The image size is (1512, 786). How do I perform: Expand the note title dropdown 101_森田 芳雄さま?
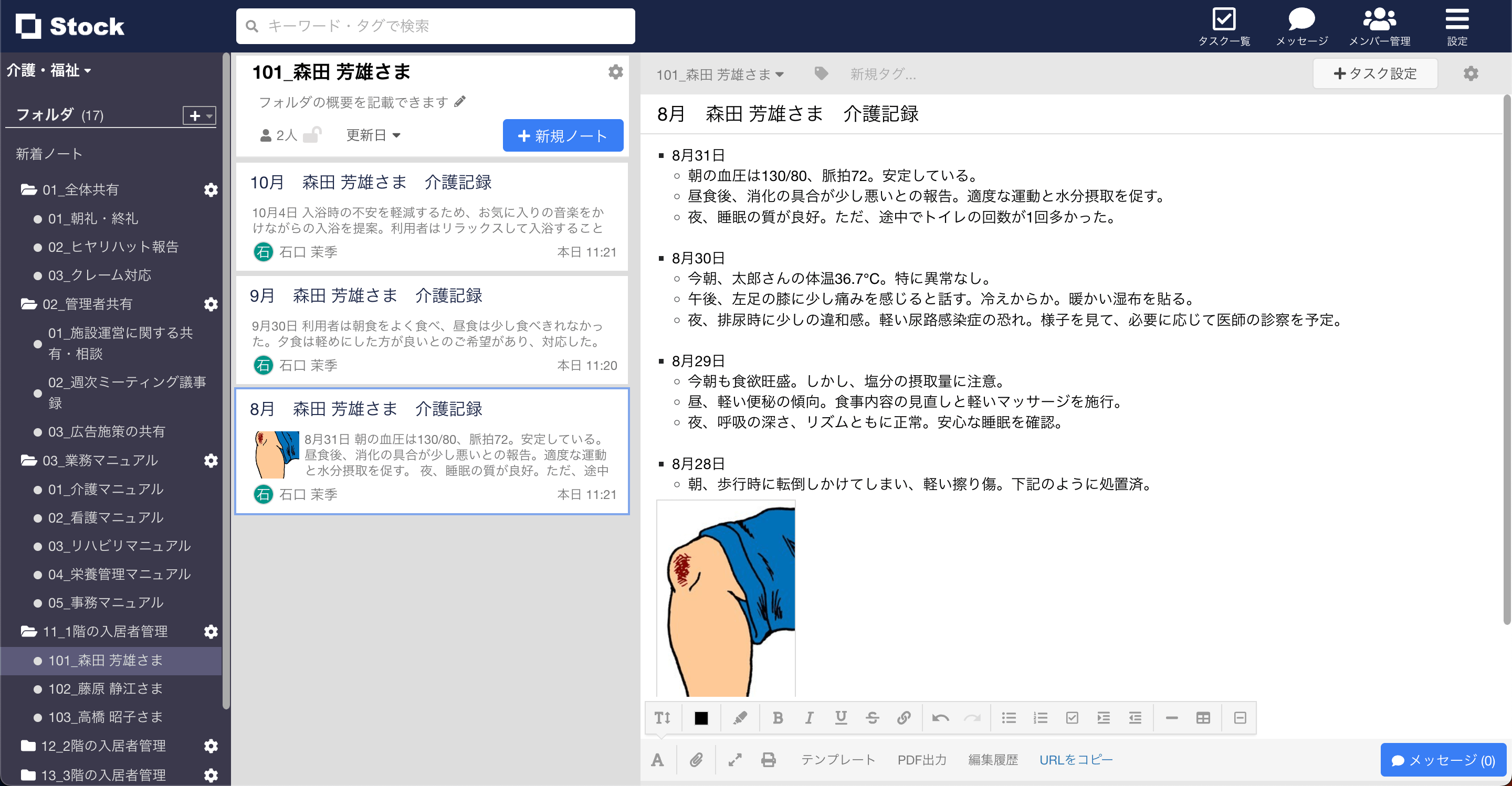(720, 74)
